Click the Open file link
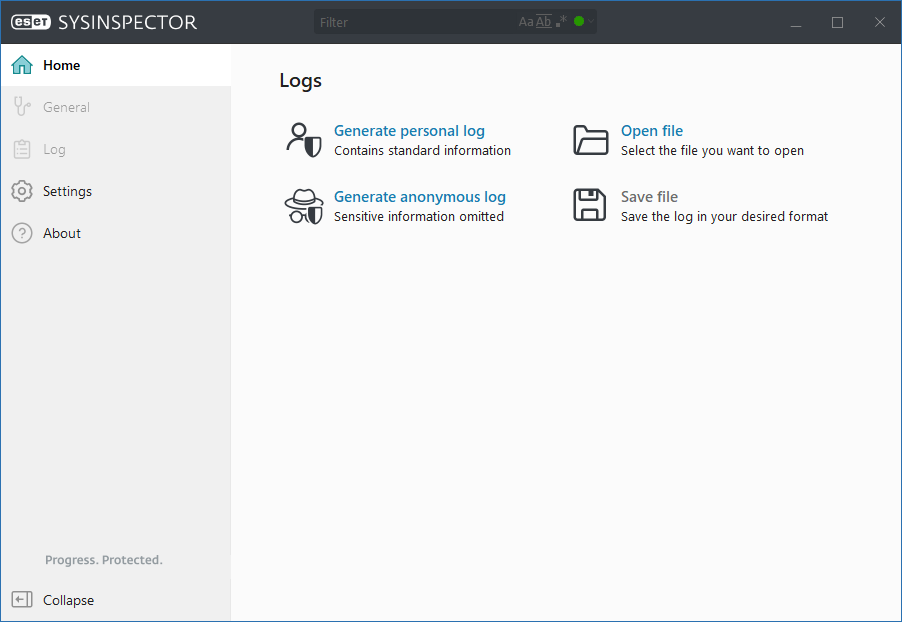 (x=651, y=131)
